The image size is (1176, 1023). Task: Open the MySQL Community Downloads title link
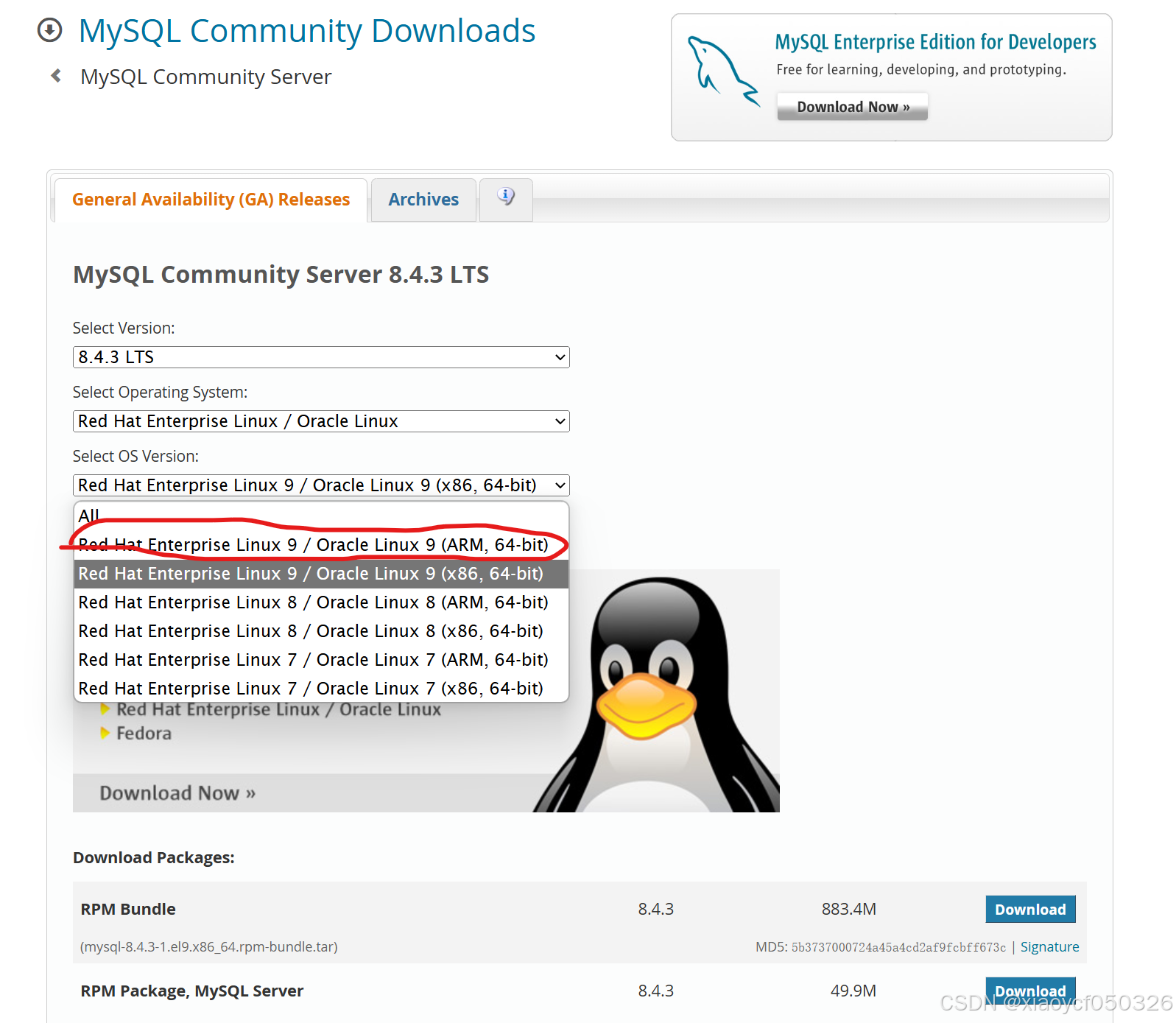(x=307, y=31)
